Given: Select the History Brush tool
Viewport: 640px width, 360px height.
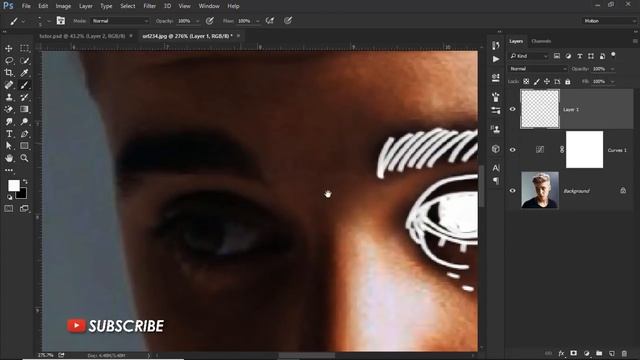Looking at the screenshot, I should tap(24, 97).
